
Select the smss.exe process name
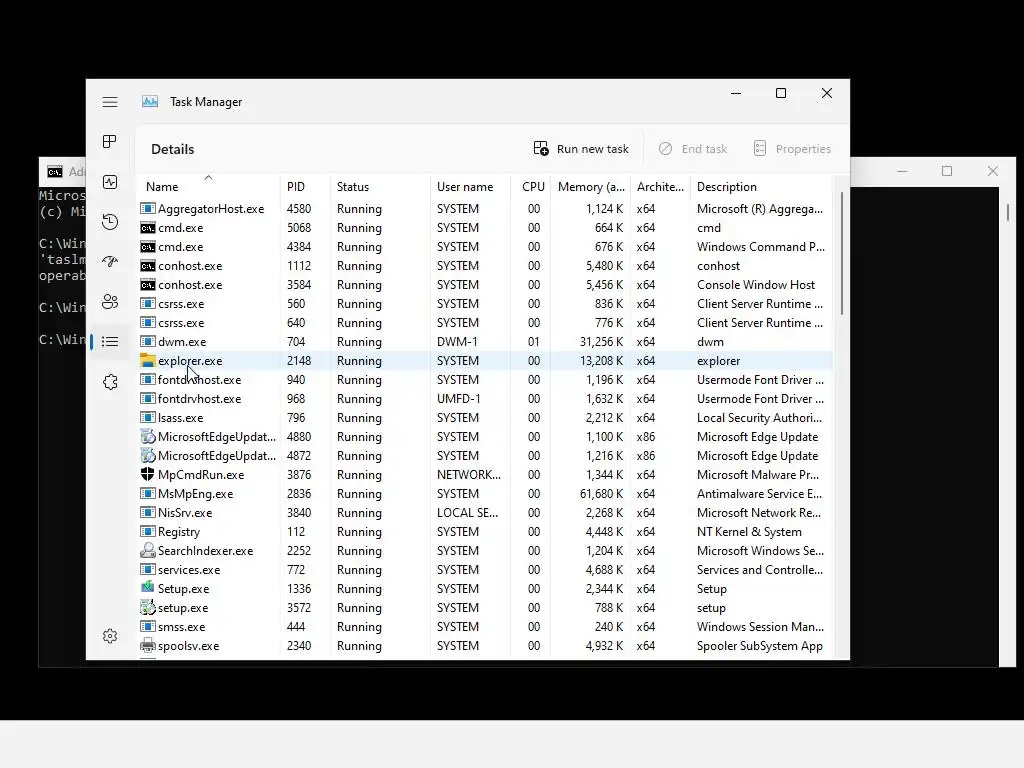click(182, 627)
